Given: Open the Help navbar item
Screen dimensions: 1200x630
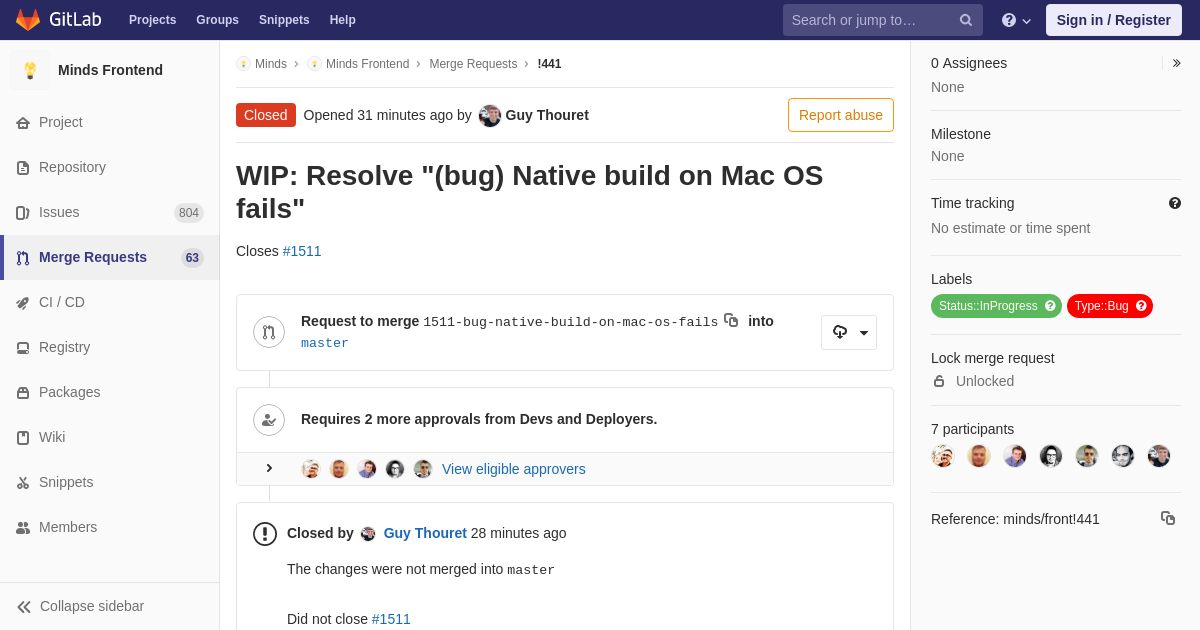Looking at the screenshot, I should (x=343, y=20).
